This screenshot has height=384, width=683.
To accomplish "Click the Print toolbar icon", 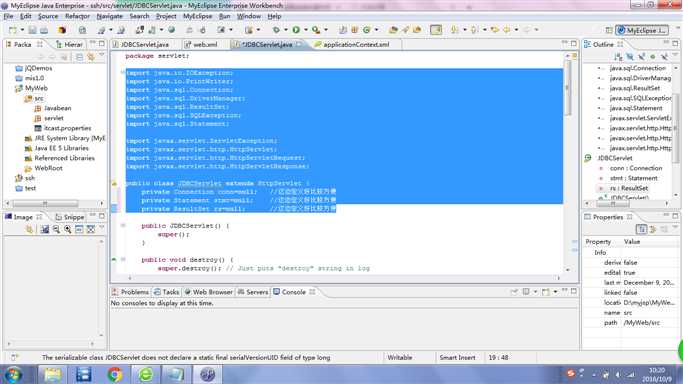I will click(x=44, y=30).
